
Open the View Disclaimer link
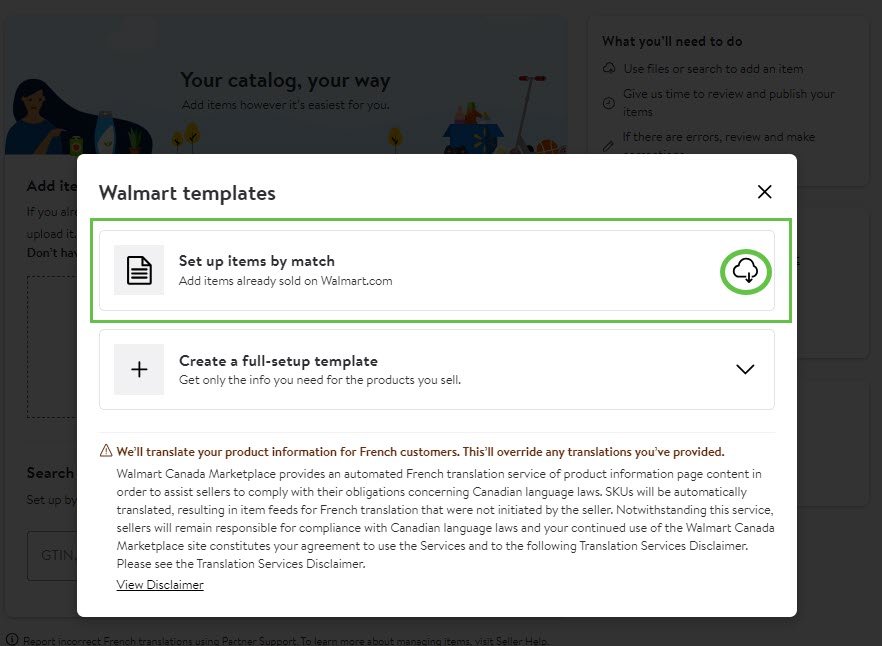tap(160, 585)
